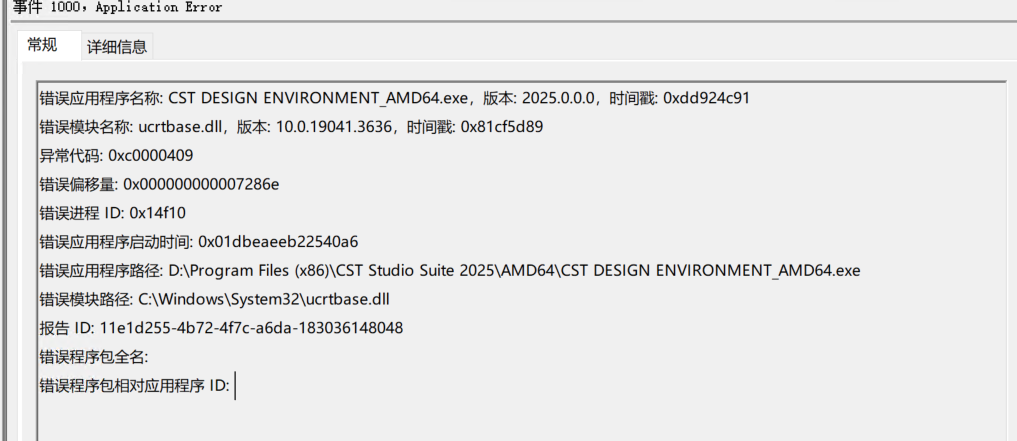Click the 错误程序包全名 line

[94, 357]
